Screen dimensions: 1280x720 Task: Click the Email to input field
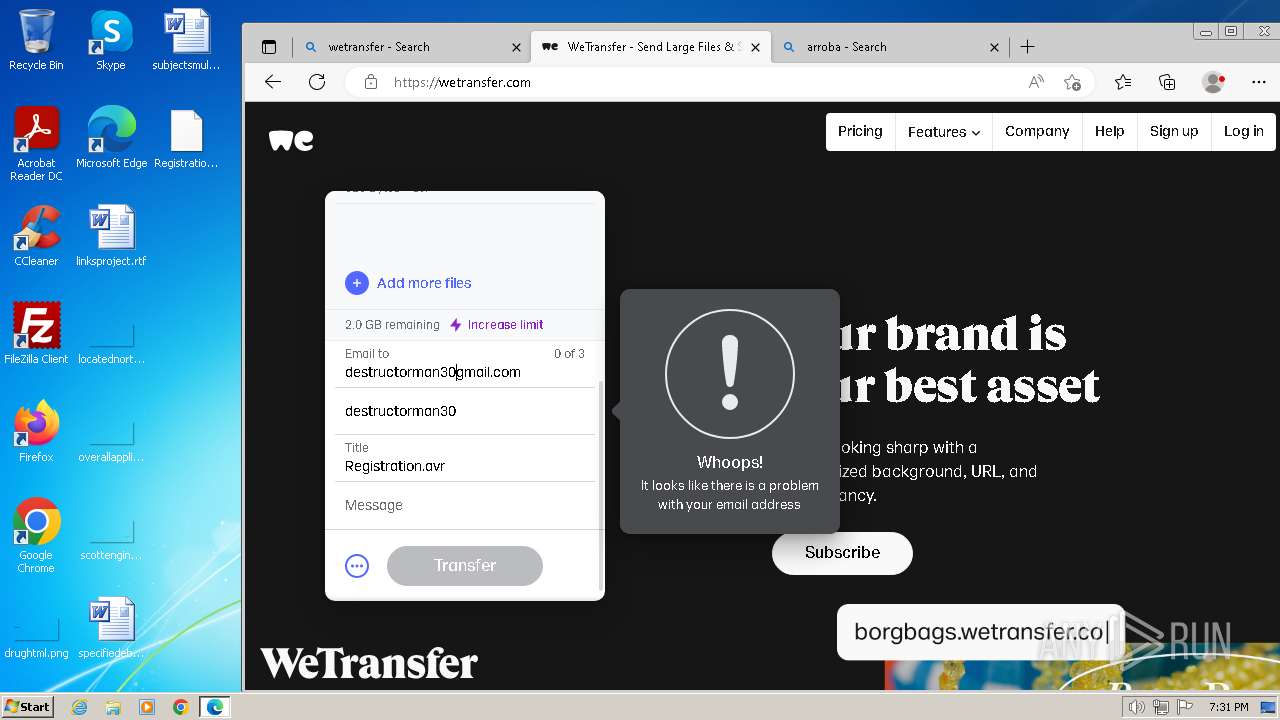(x=465, y=364)
